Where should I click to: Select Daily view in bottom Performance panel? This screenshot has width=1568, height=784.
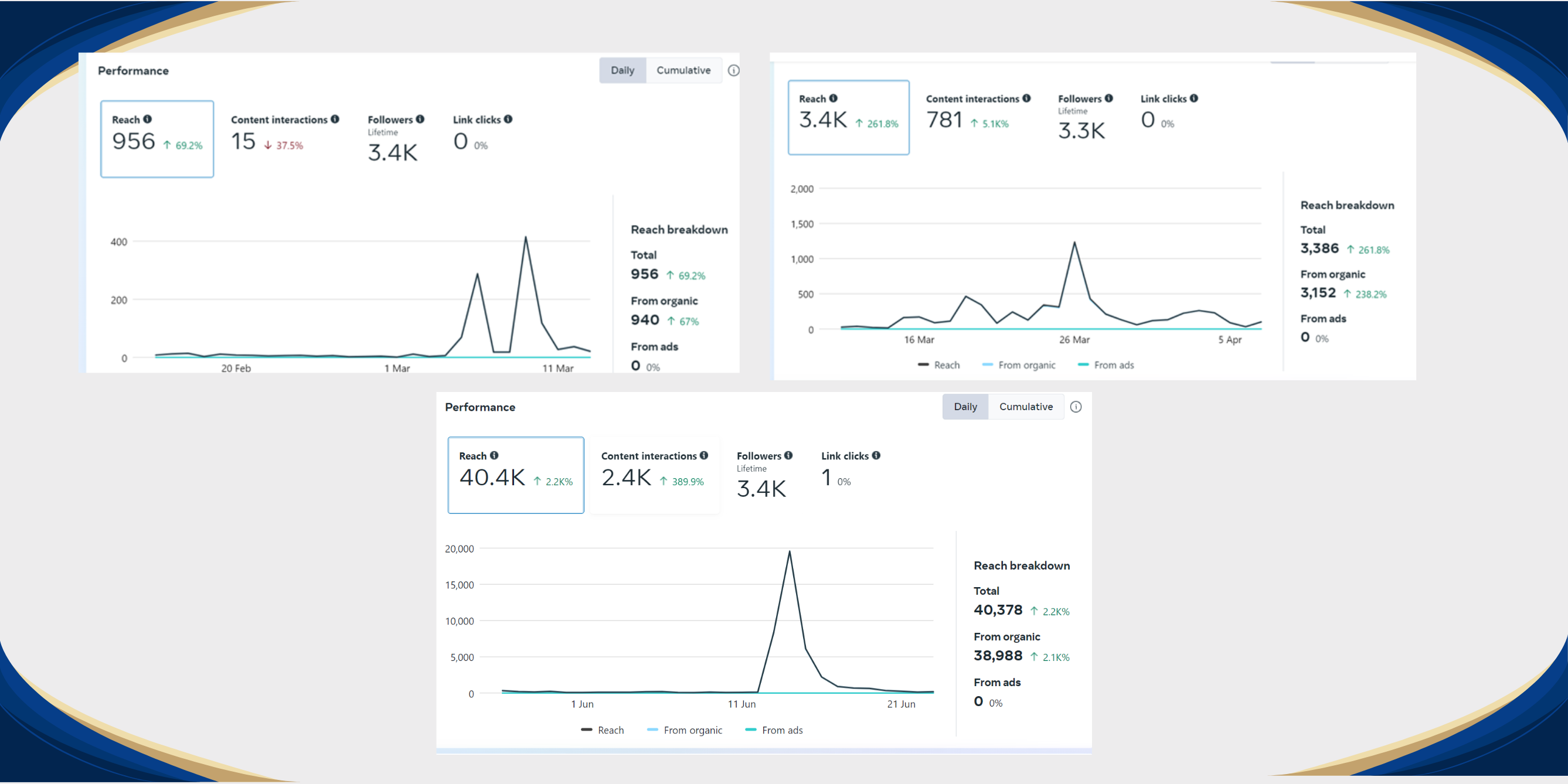(965, 407)
